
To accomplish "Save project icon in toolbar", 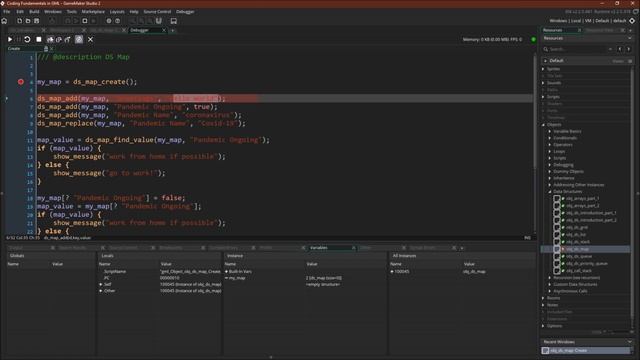I will (36, 21).
